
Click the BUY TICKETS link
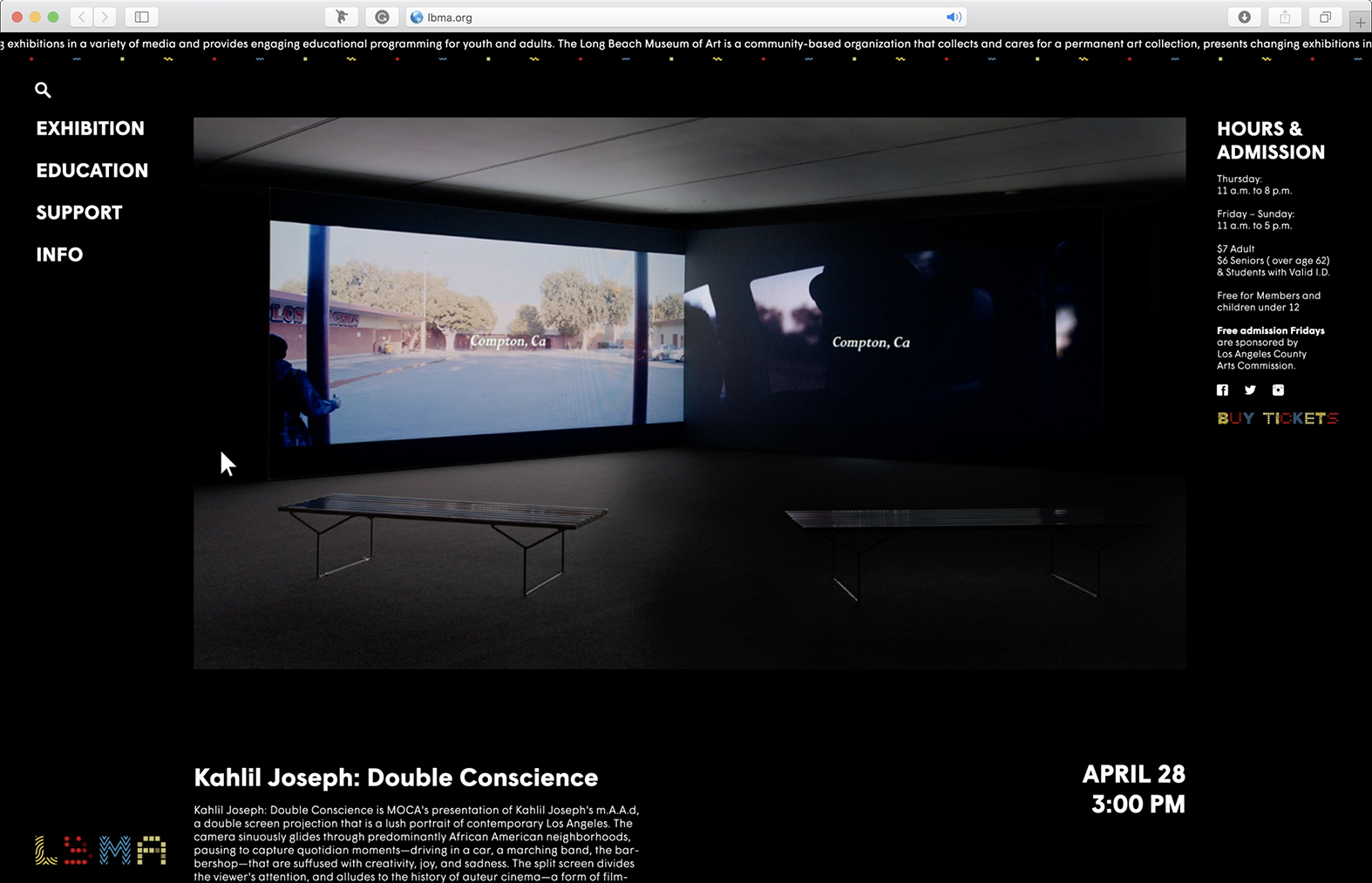1277,418
